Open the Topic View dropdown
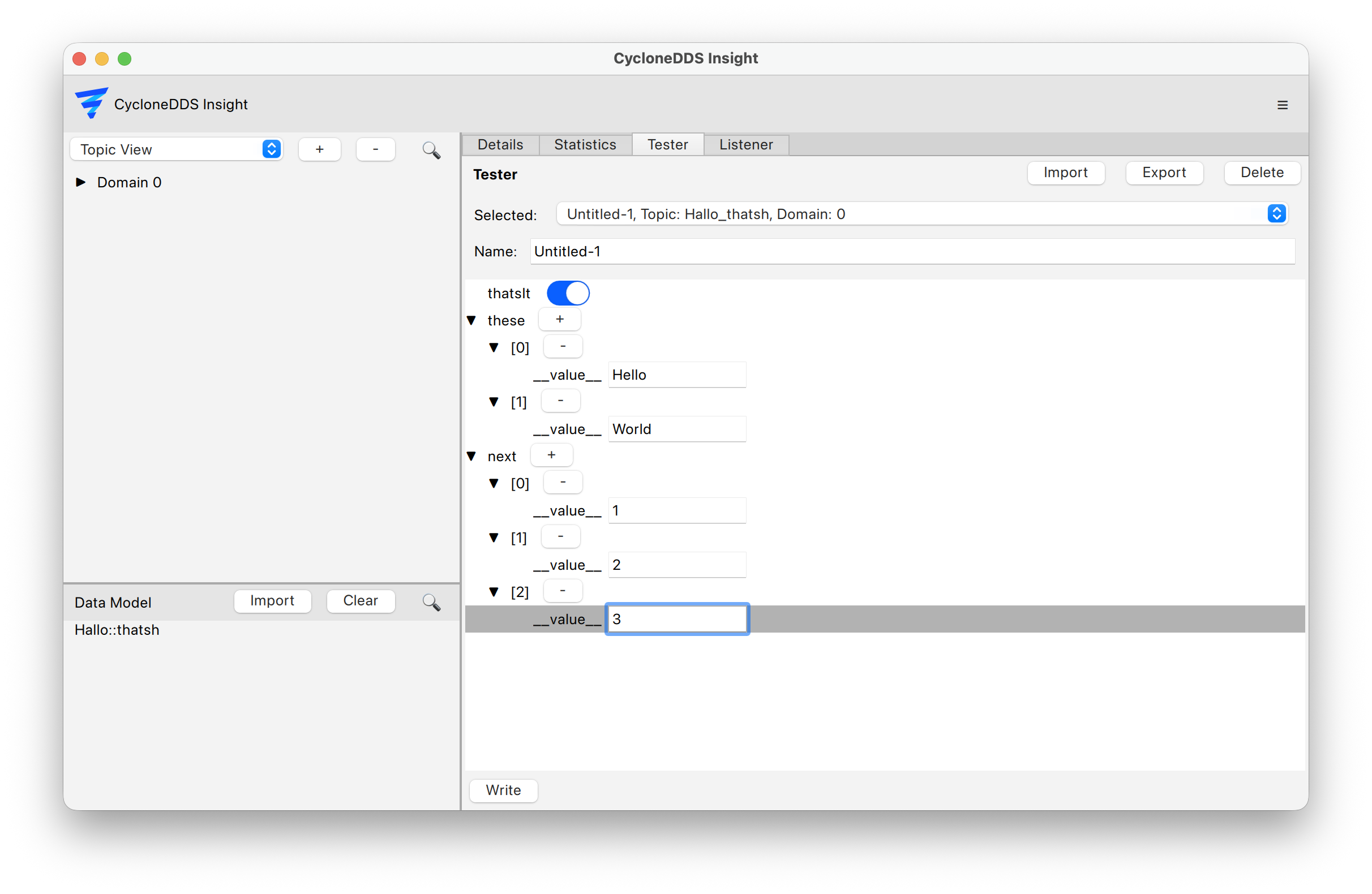Viewport: 1372px width, 894px height. 176,149
